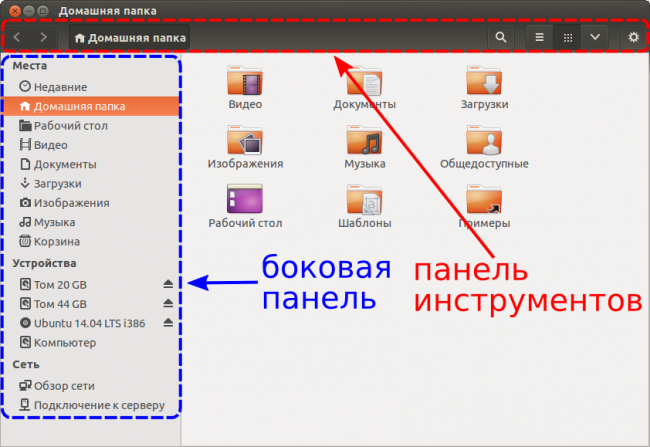Eject the Том 44 GB volume

click(168, 304)
